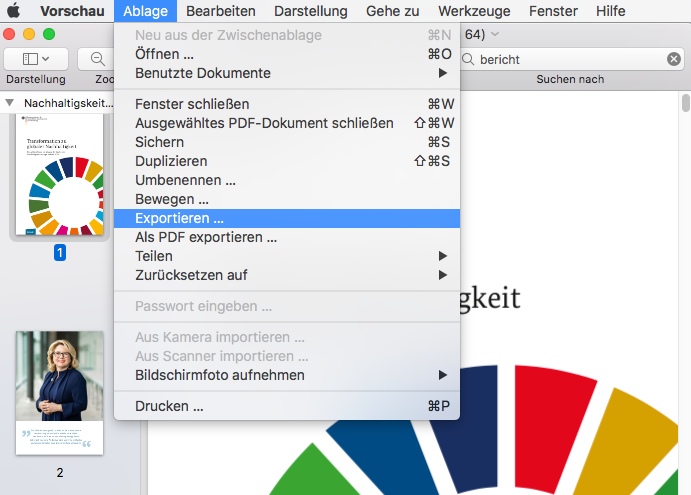Click the sidebar Darstellung view button
This screenshot has width=691, height=495.
point(36,59)
